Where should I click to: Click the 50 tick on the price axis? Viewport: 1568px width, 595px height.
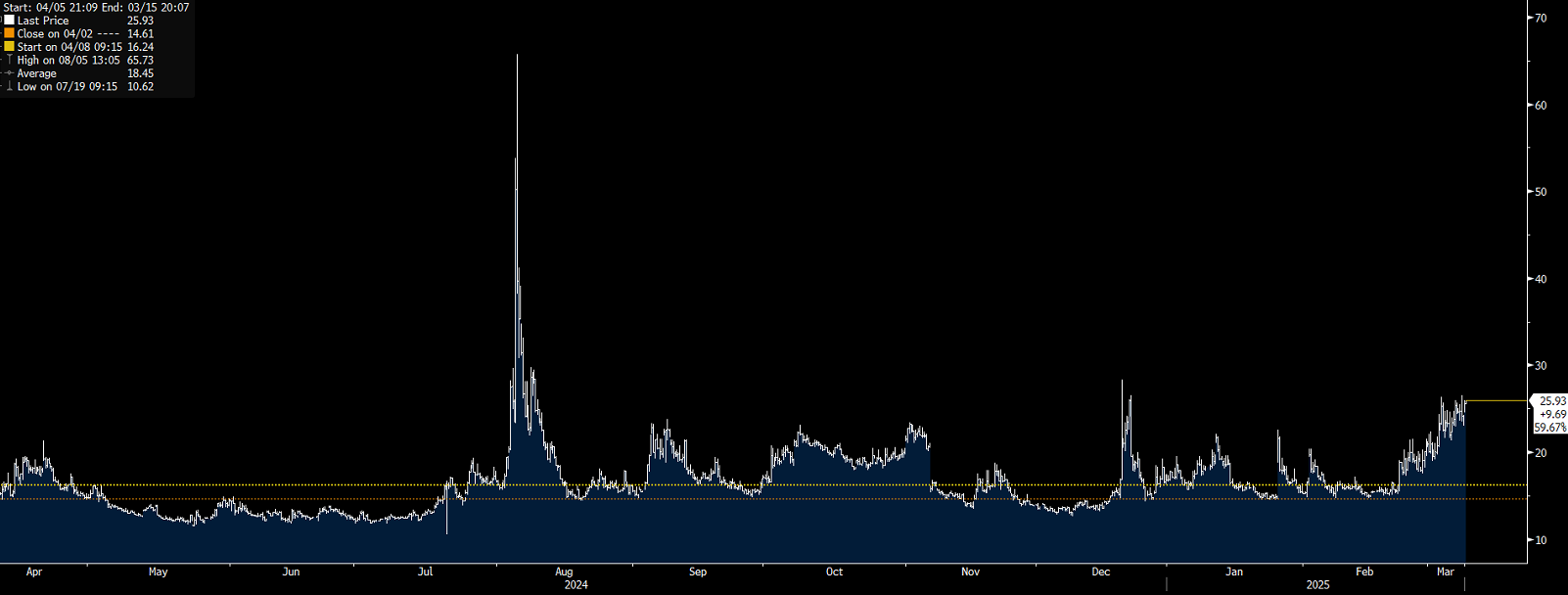point(1541,192)
